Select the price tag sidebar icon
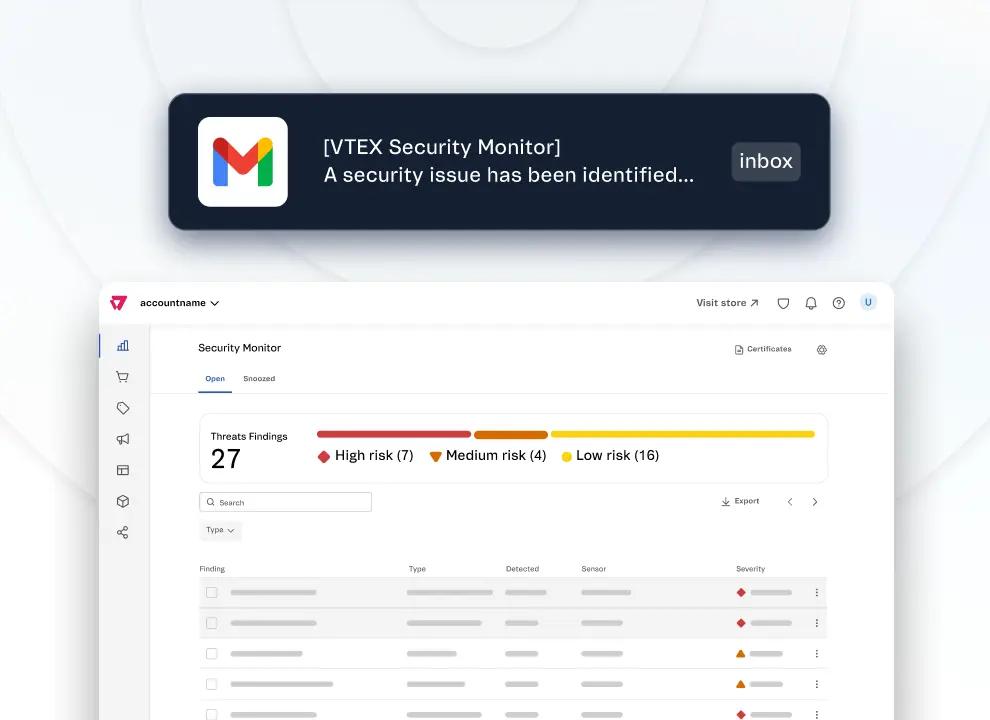 [123, 408]
